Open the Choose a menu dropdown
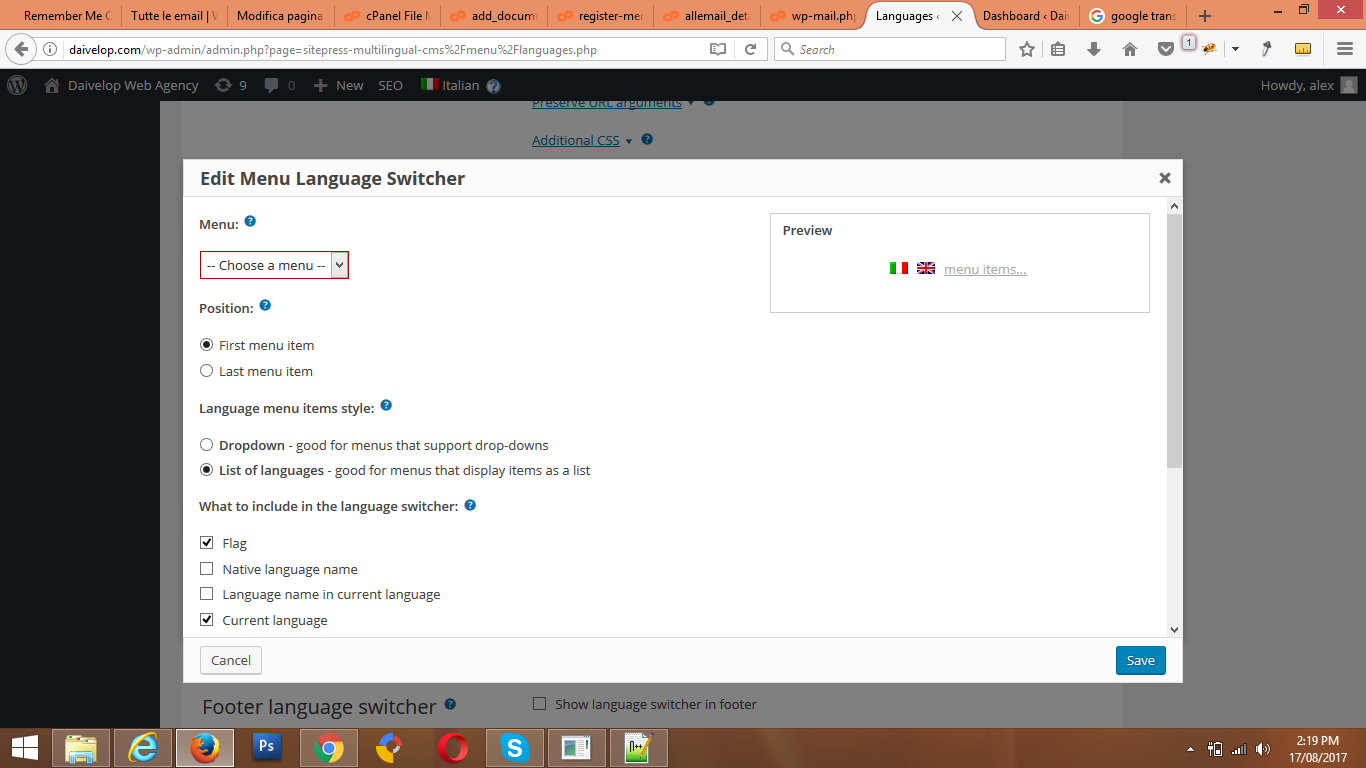 coord(274,265)
